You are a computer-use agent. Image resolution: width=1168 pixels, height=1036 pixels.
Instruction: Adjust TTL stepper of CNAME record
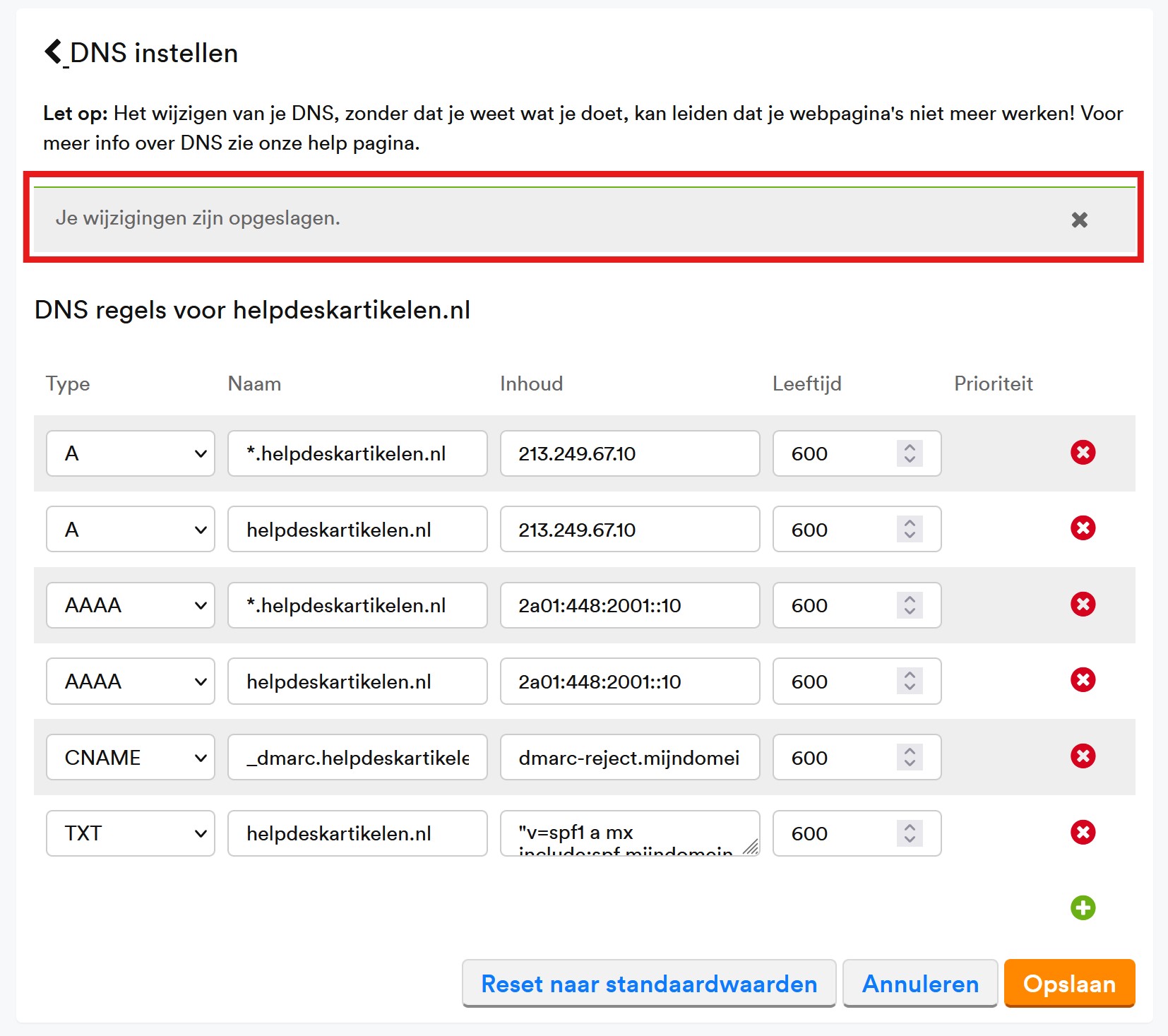[910, 757]
